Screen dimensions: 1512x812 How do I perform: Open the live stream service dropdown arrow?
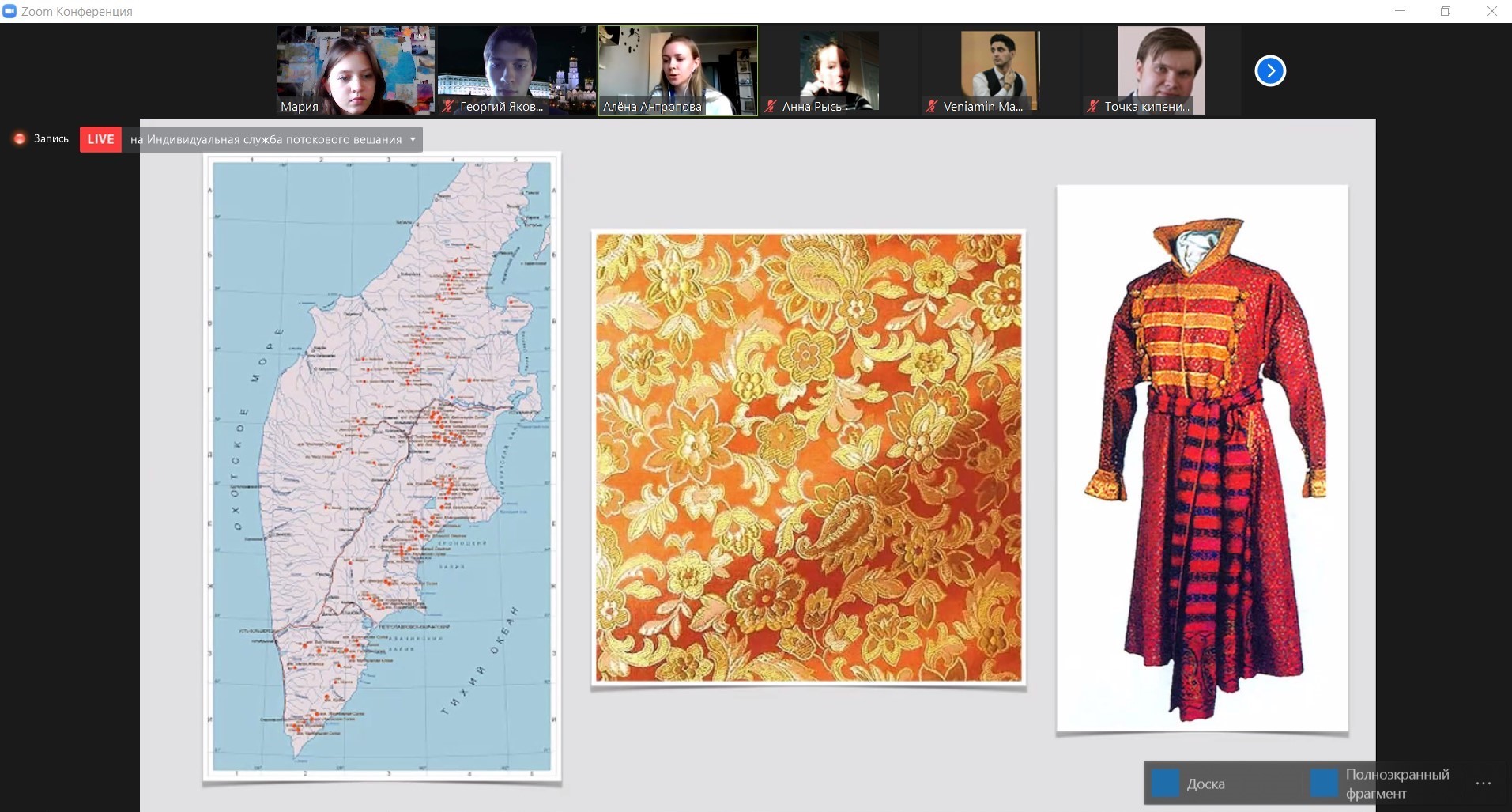(x=413, y=140)
